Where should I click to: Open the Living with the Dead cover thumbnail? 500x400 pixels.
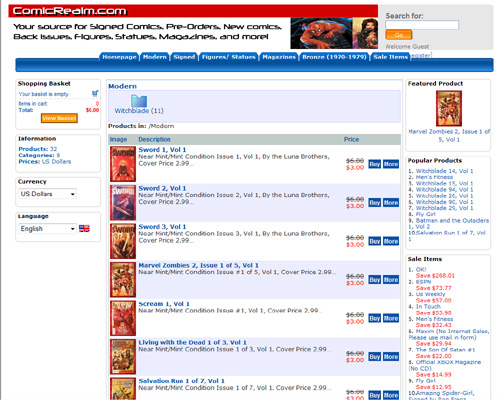(123, 357)
